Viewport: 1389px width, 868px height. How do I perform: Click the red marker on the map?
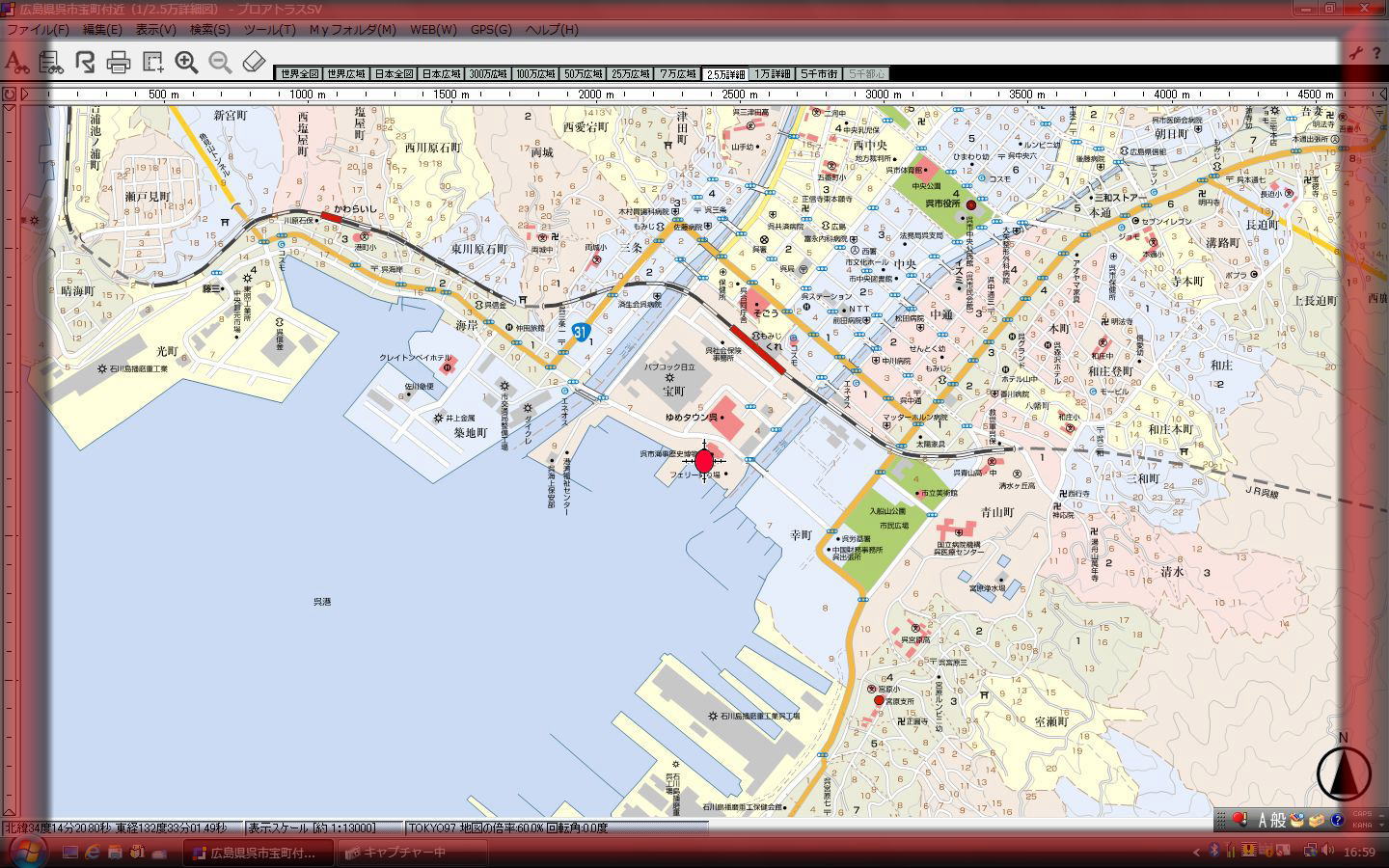(x=704, y=461)
